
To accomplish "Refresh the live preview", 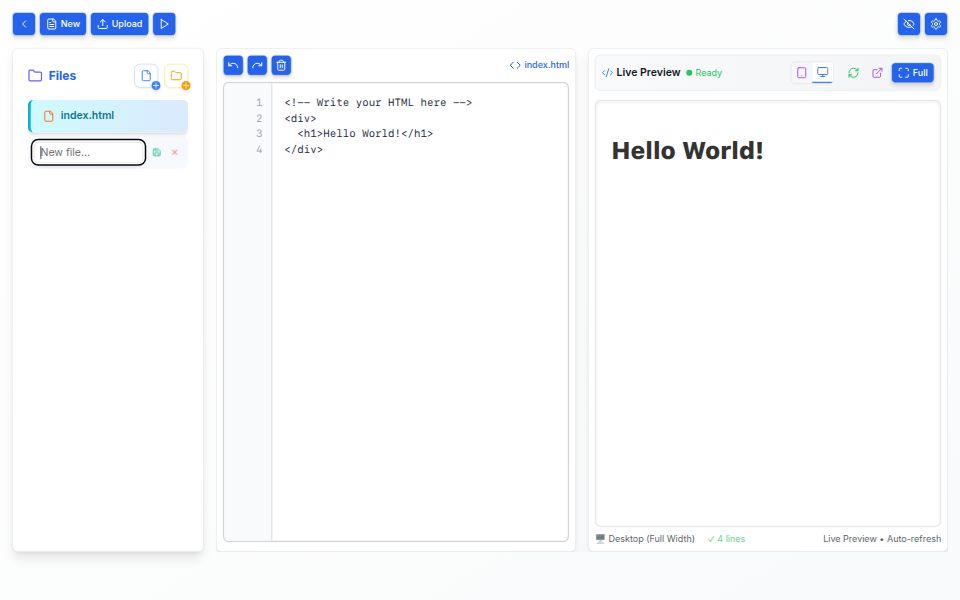I will point(853,73).
